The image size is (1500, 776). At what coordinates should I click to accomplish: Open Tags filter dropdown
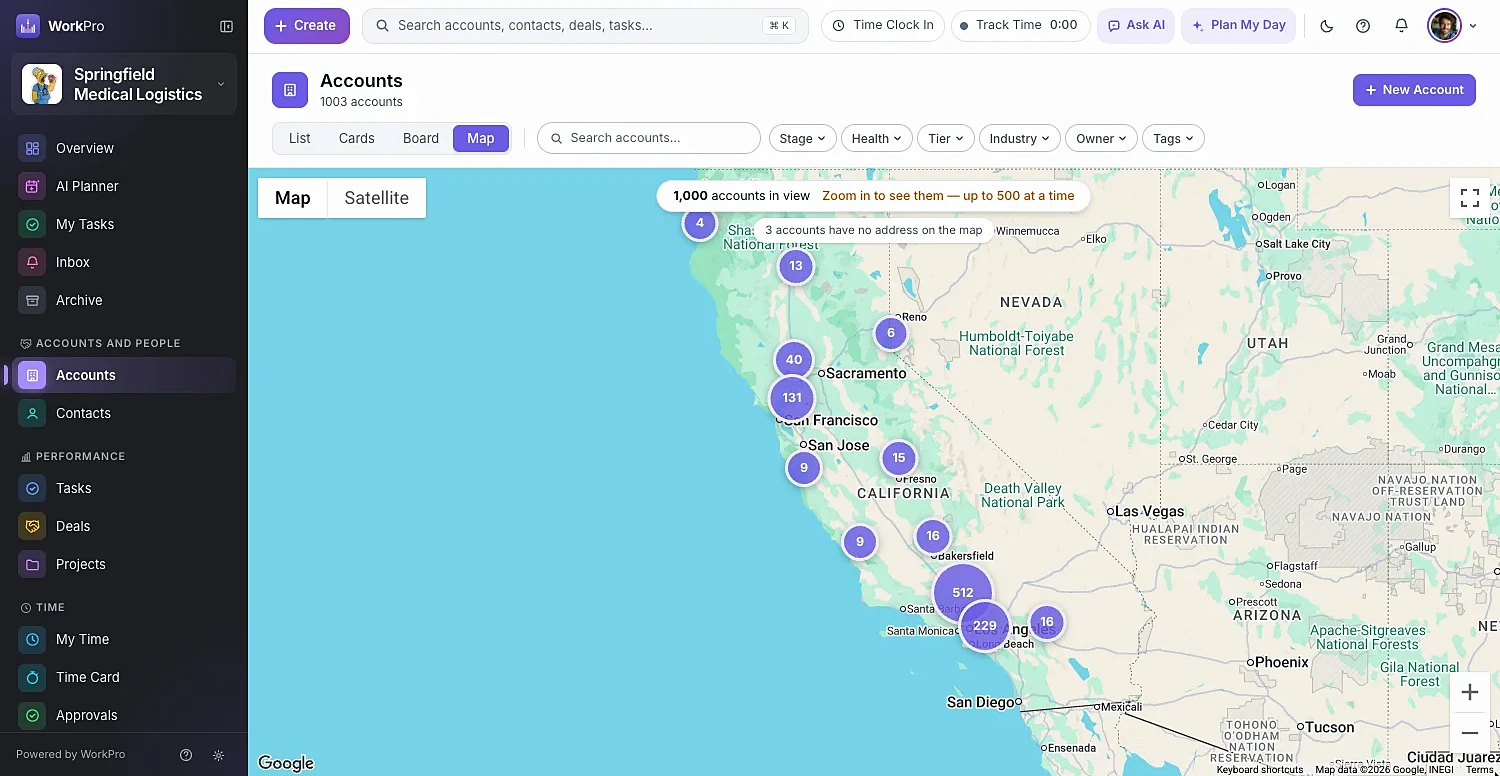pyautogui.click(x=1174, y=138)
